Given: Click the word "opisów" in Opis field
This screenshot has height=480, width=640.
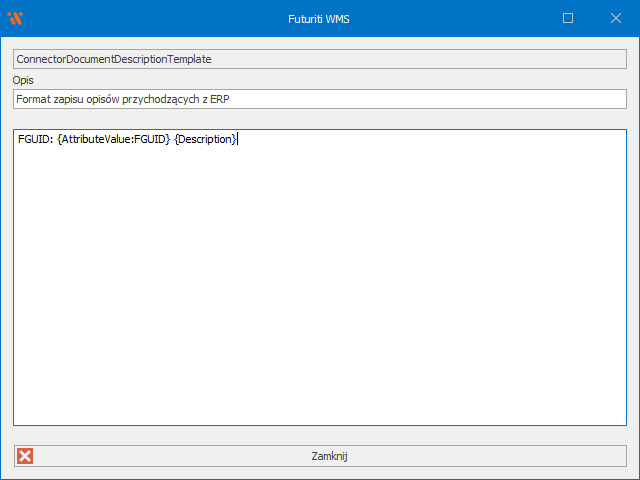Looking at the screenshot, I should point(106,99).
